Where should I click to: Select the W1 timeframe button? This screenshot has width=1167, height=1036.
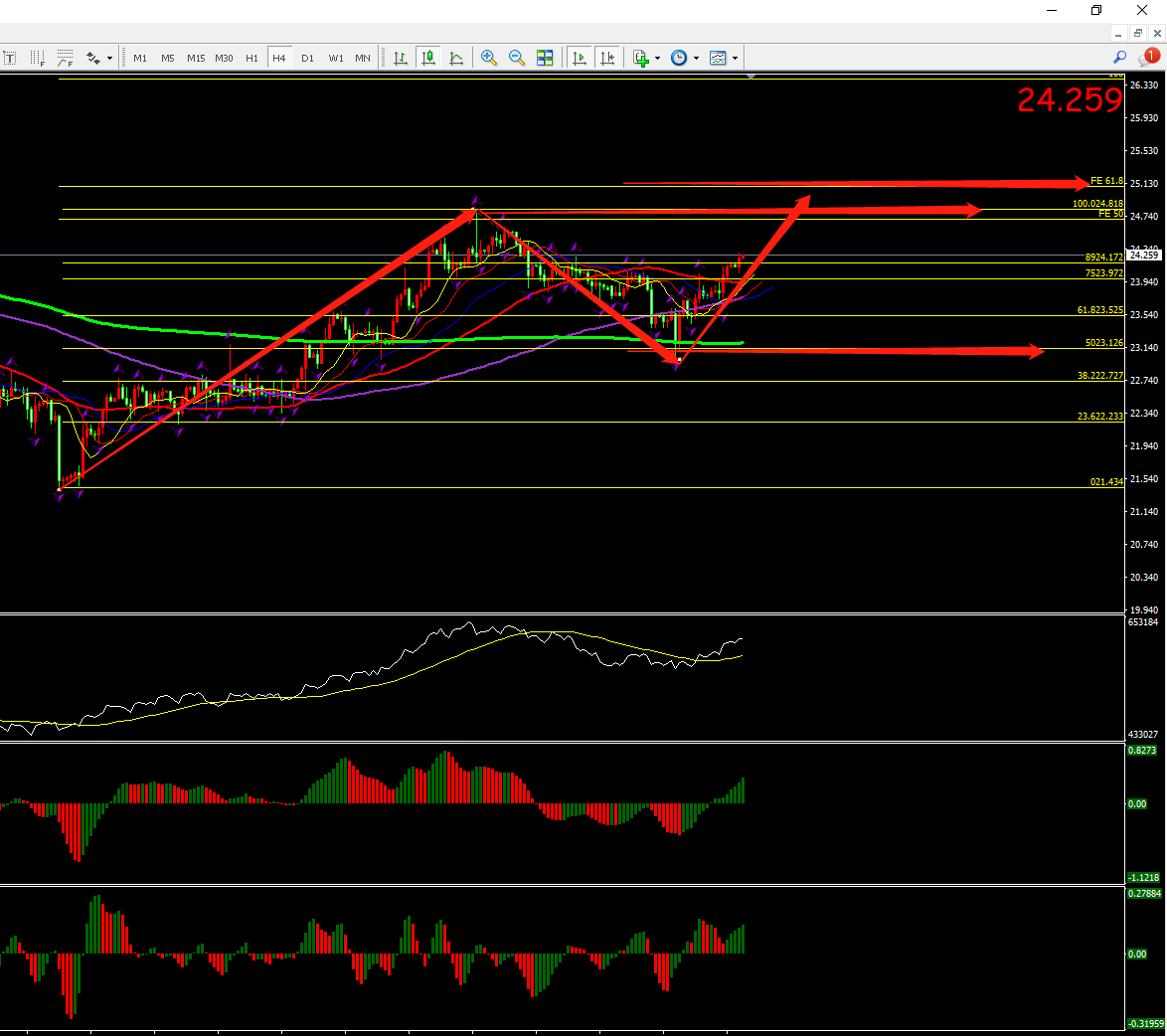336,58
